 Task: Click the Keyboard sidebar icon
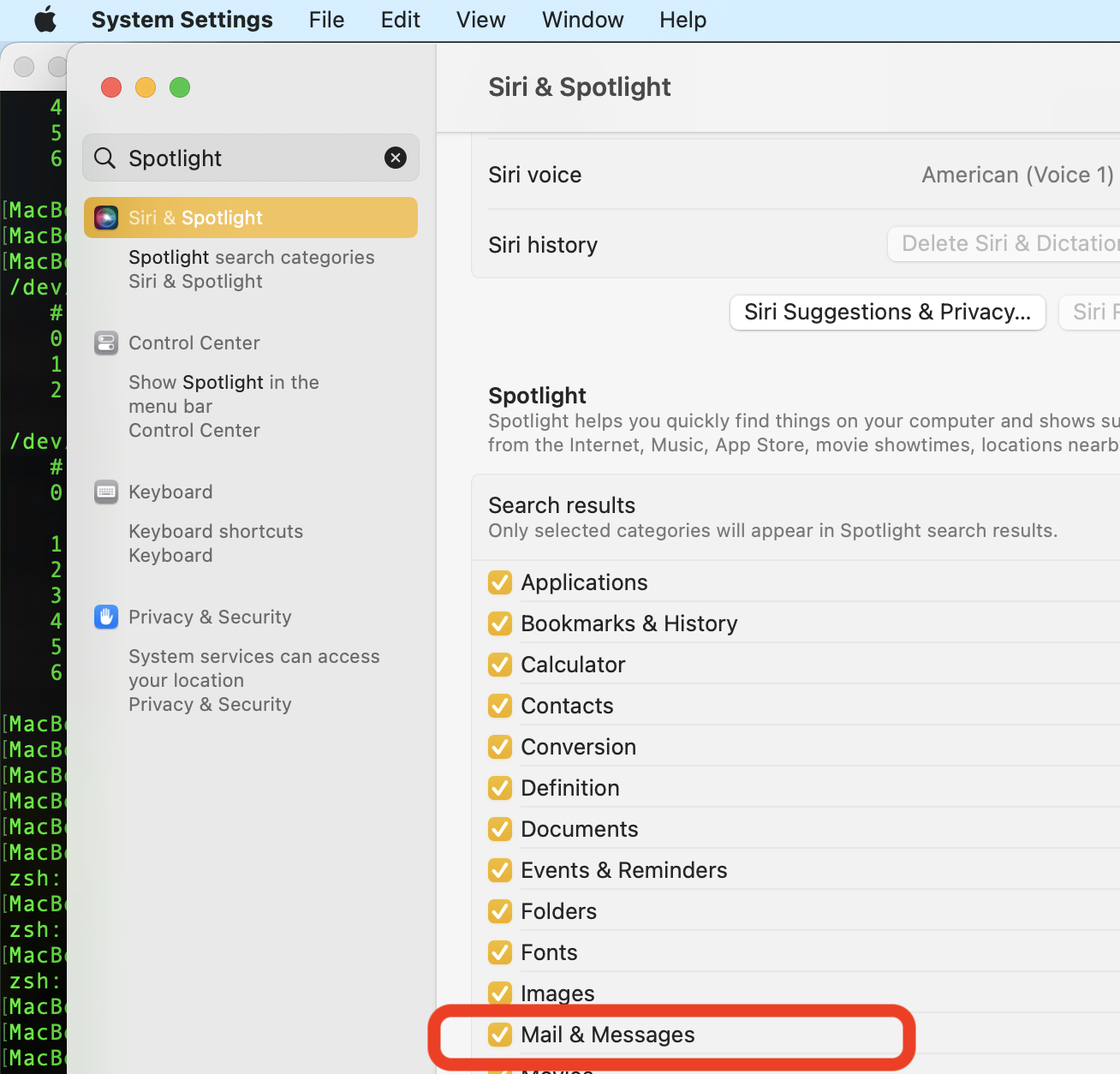106,492
